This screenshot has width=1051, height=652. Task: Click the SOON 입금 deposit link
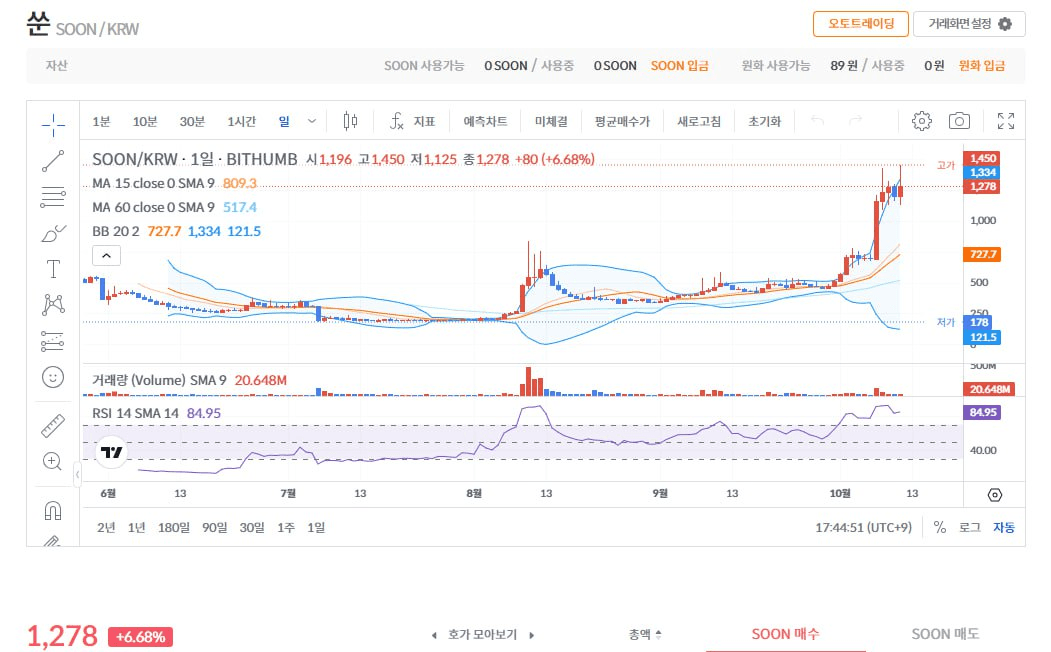click(x=679, y=65)
